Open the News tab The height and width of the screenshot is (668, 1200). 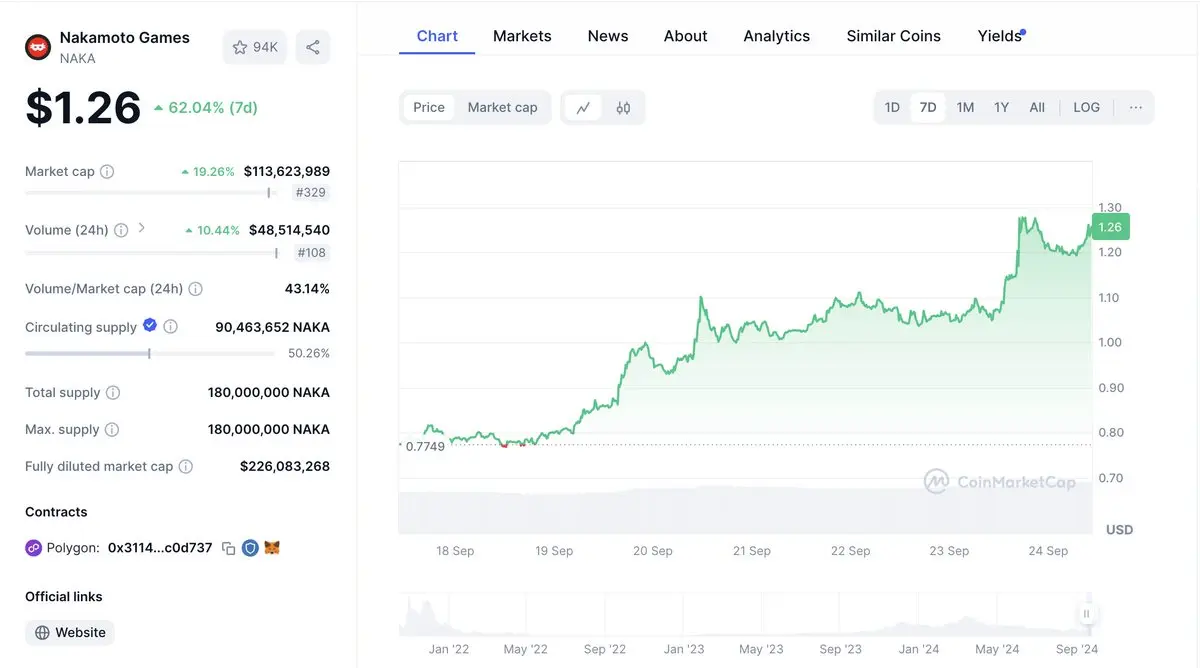click(x=608, y=36)
